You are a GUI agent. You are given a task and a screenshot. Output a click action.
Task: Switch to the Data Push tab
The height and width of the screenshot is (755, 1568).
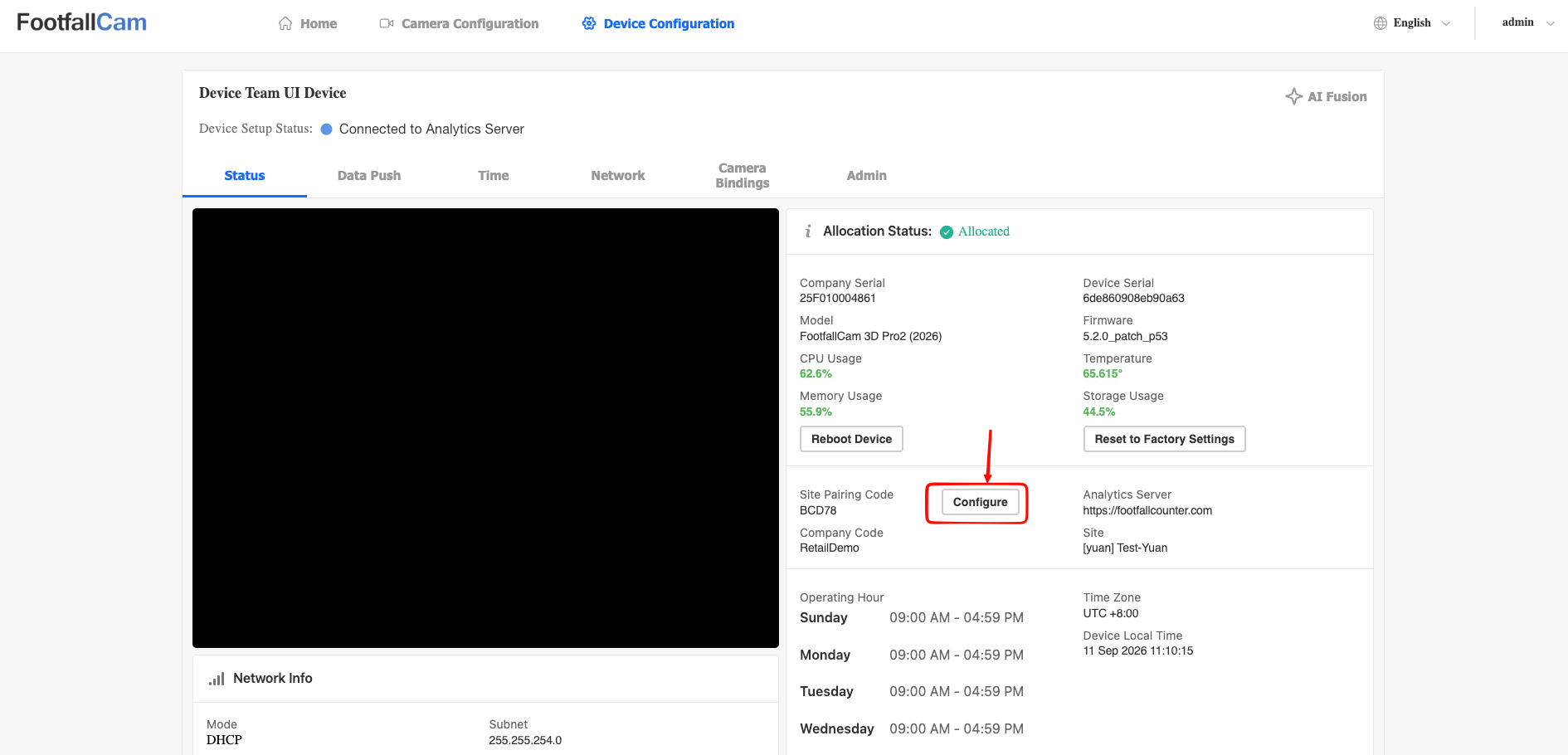(x=369, y=176)
